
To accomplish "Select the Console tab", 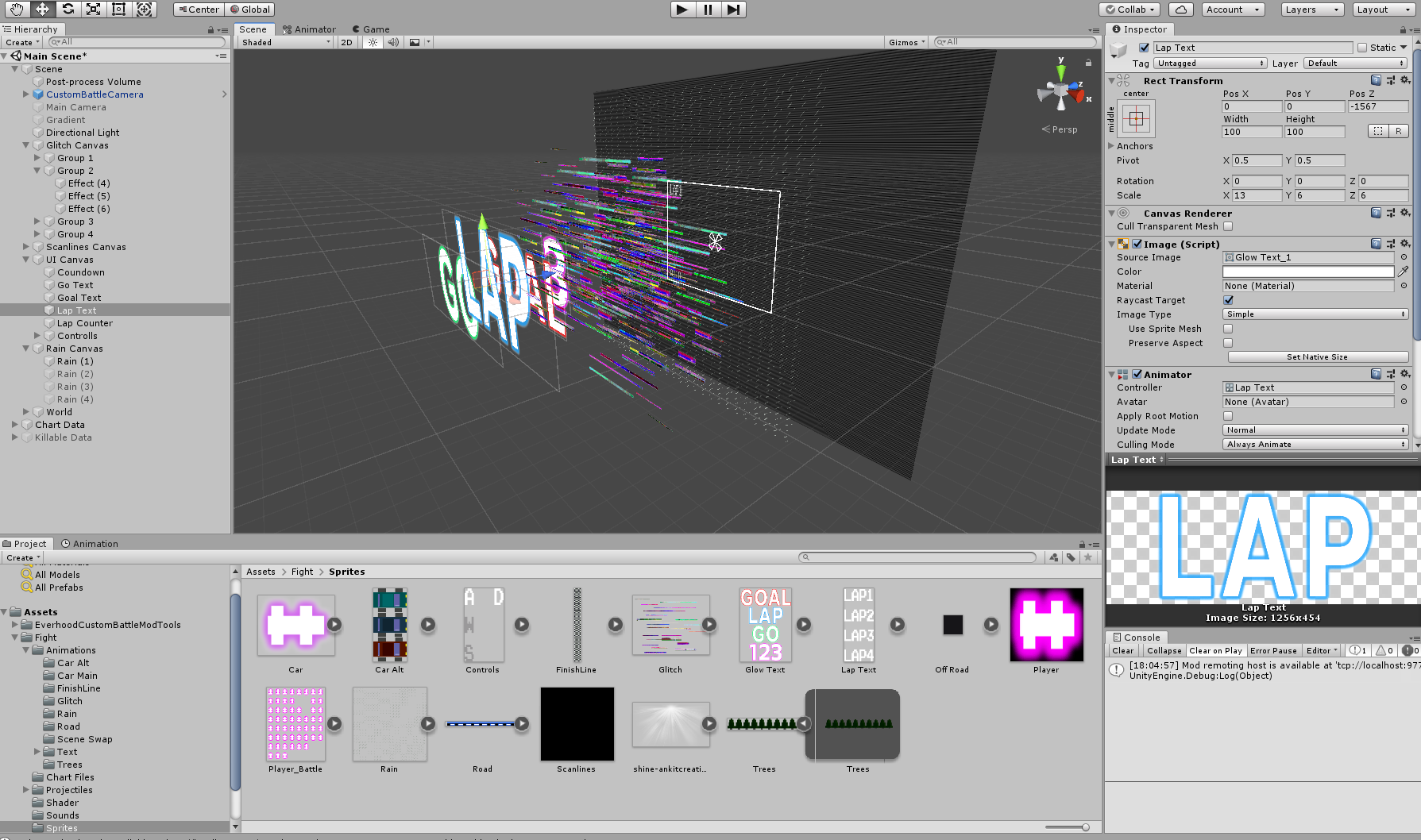I will coord(1136,638).
